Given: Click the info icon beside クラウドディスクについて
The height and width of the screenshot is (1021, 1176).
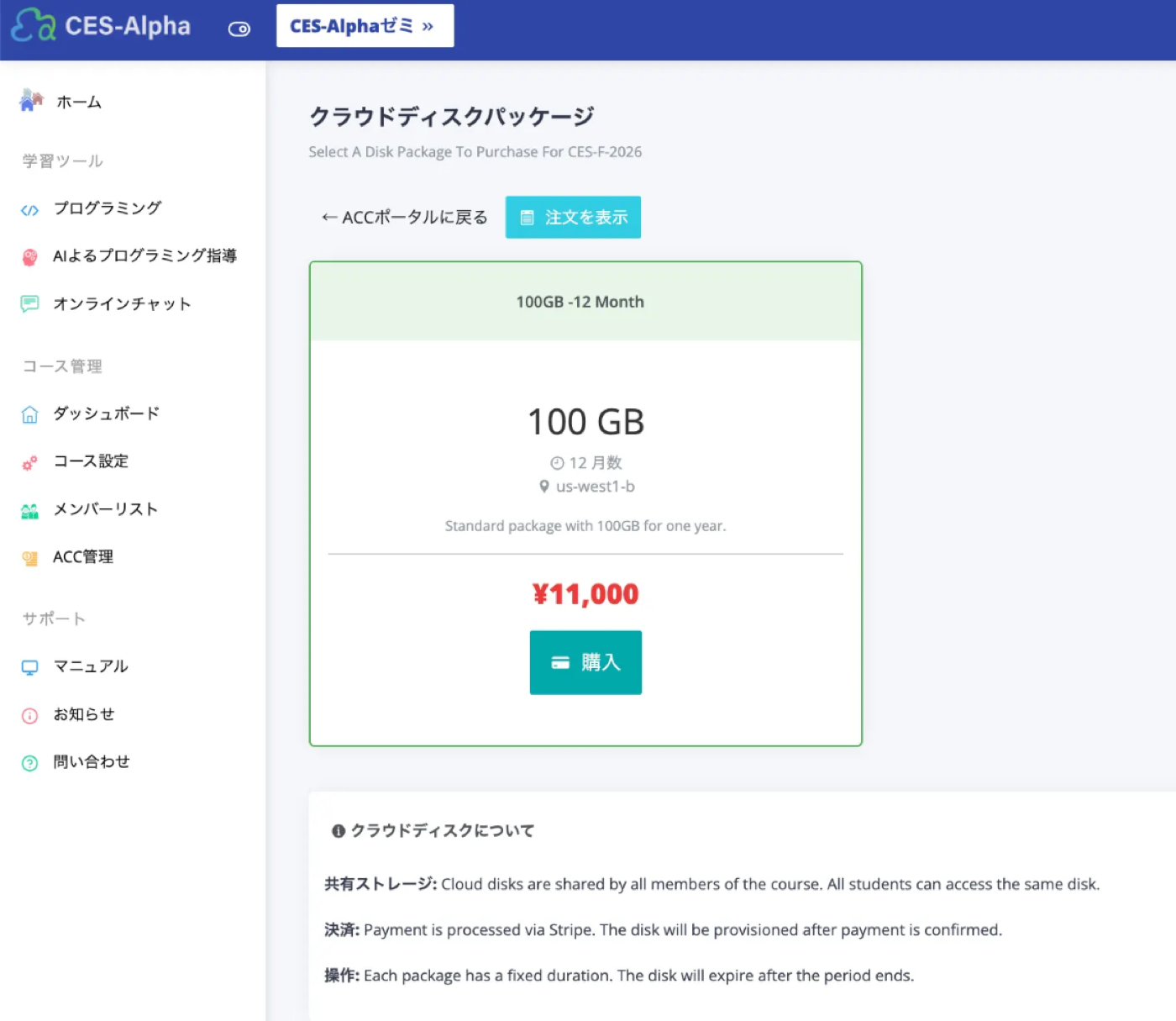Looking at the screenshot, I should (x=339, y=831).
